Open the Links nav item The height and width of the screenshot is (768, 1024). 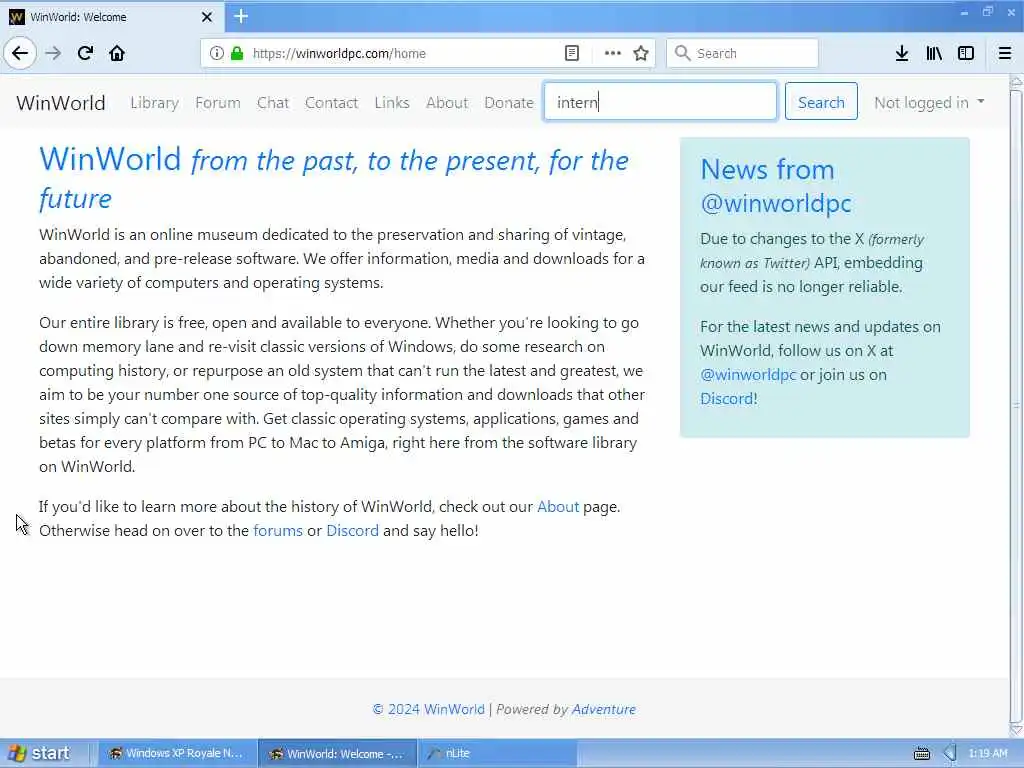392,103
